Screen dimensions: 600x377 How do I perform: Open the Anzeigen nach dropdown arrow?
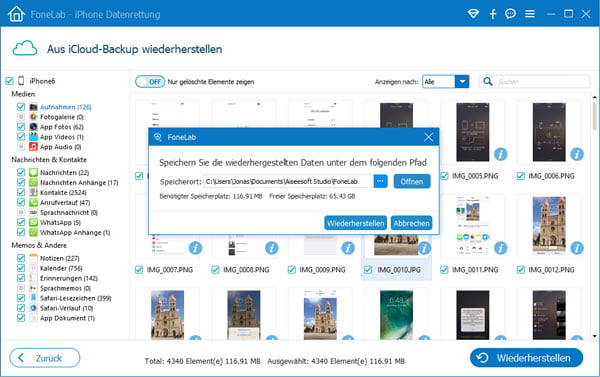pos(462,82)
